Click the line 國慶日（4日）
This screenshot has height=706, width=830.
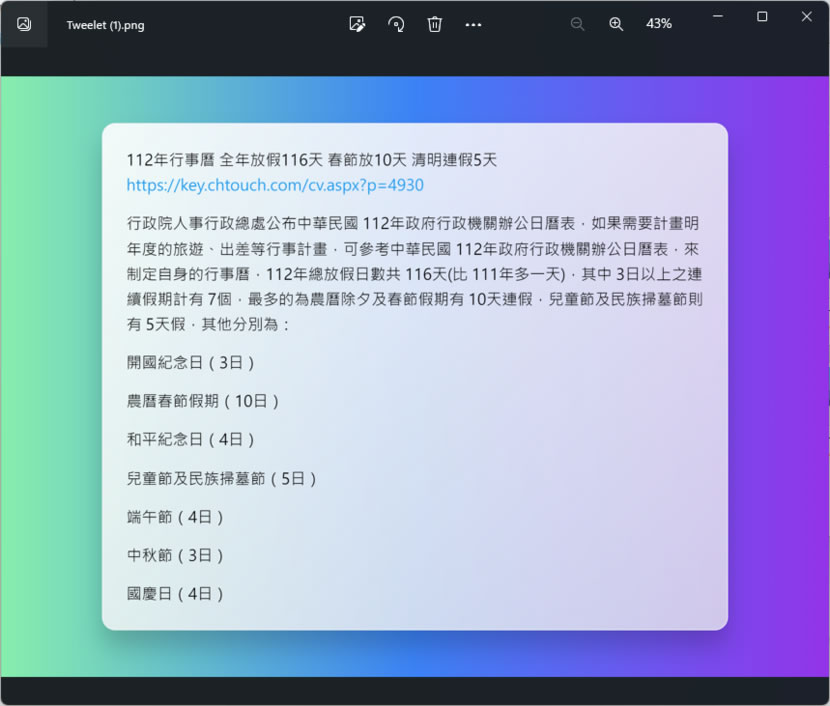(x=175, y=594)
